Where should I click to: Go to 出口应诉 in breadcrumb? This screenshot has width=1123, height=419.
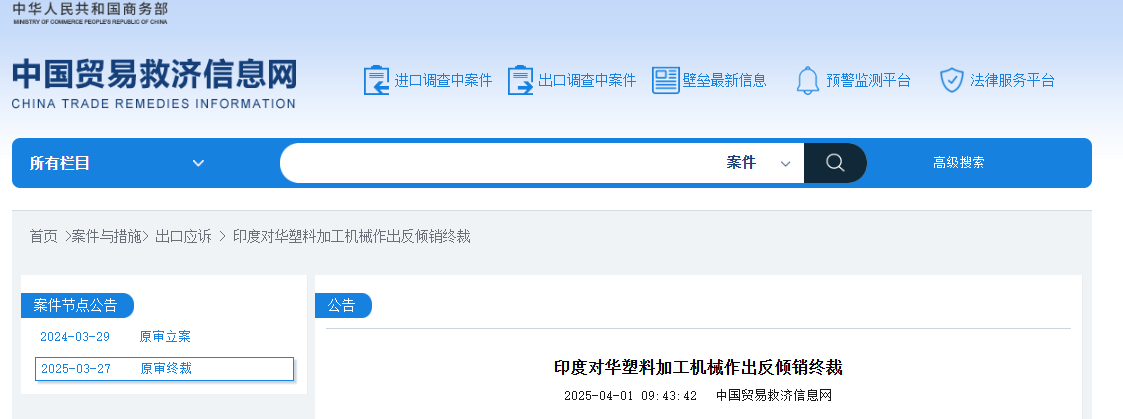pos(184,236)
